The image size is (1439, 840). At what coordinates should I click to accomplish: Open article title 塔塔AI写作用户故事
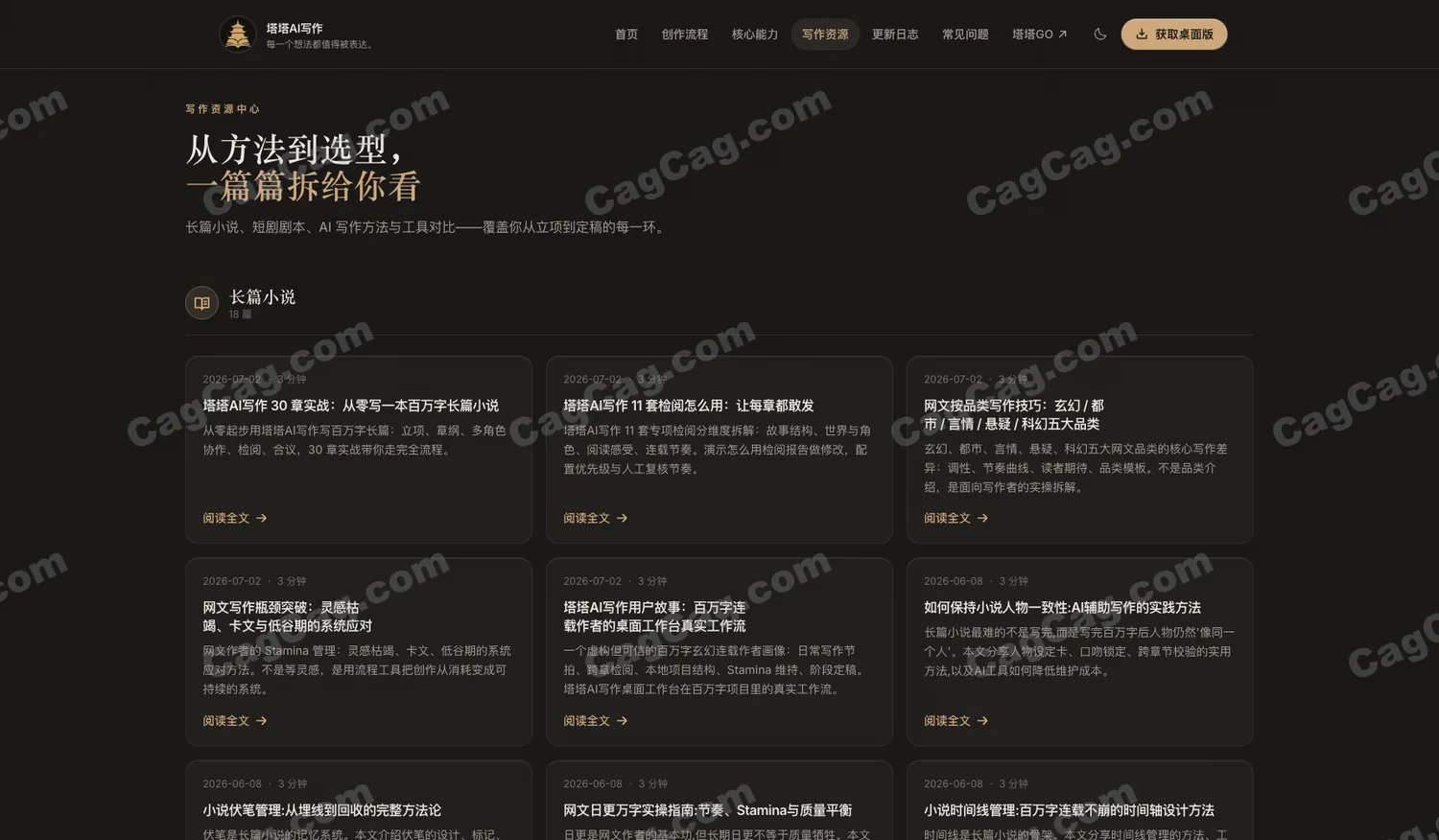point(655,617)
